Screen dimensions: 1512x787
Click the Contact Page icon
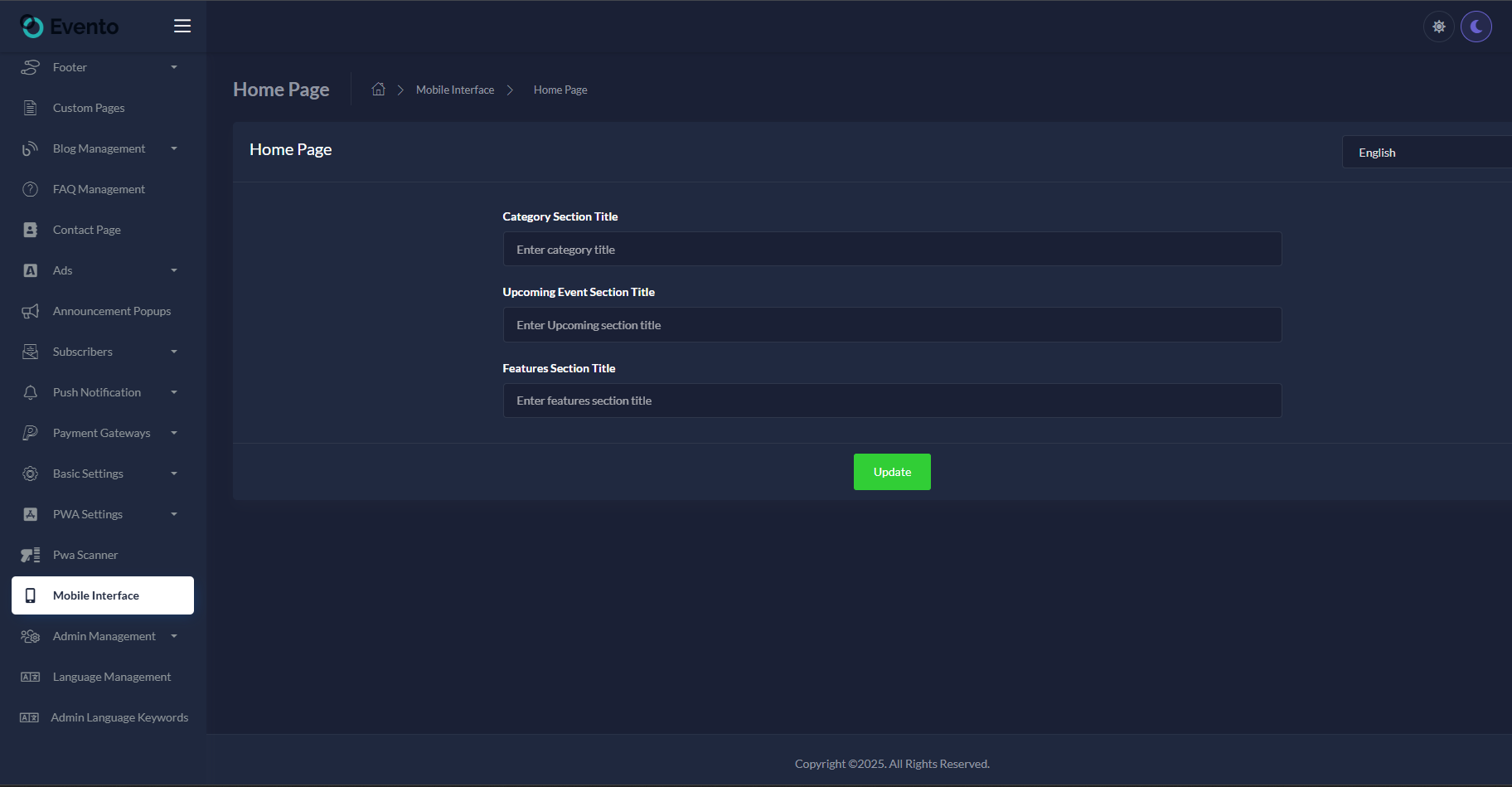(30, 230)
